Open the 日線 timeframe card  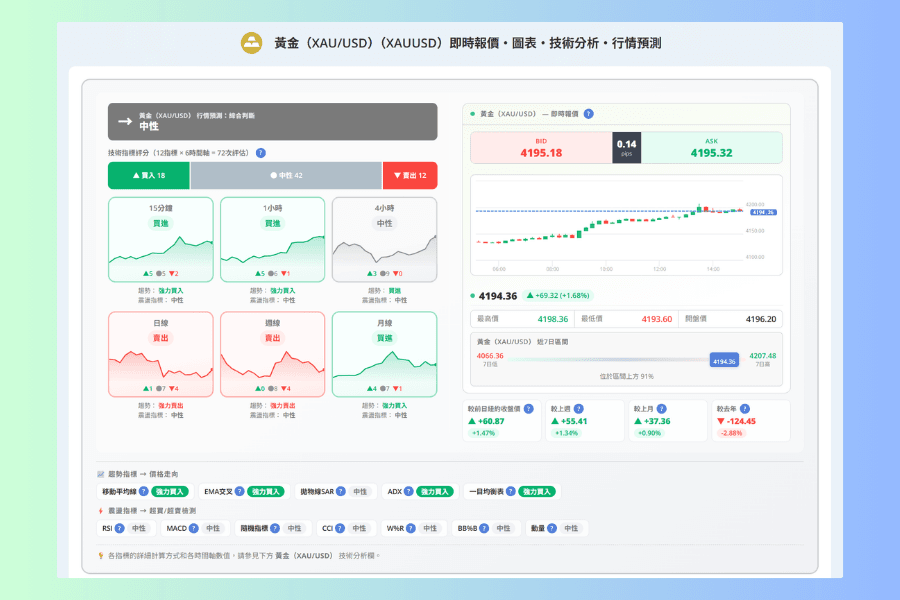[161, 354]
